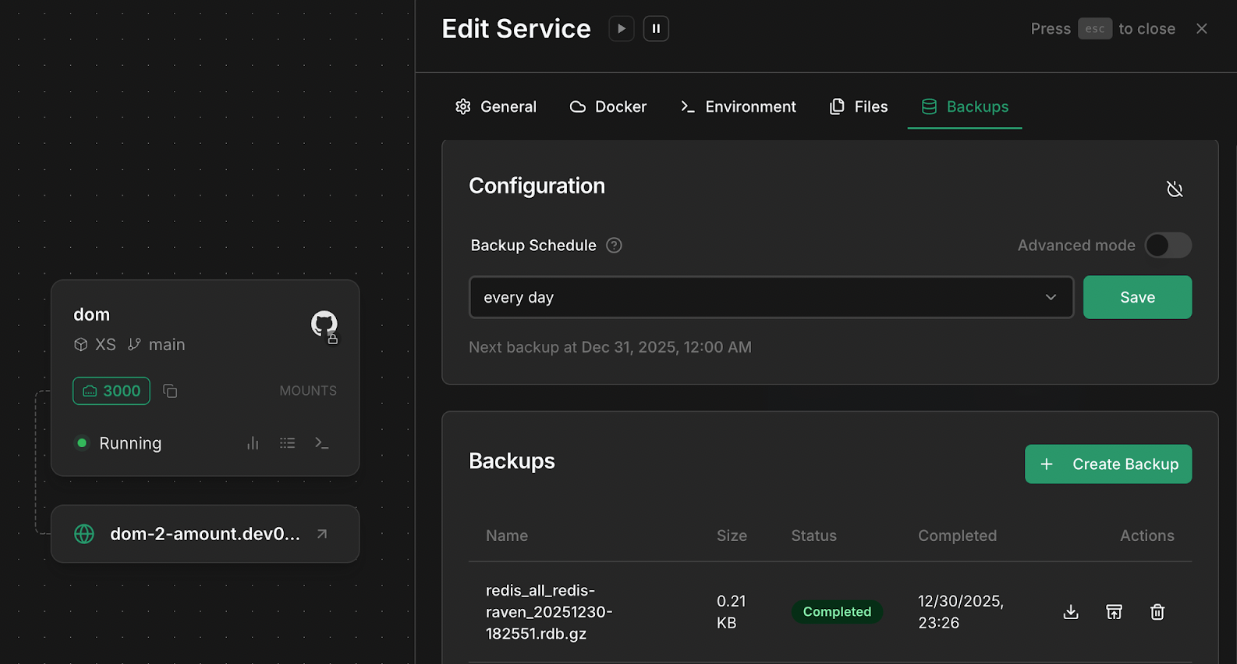Start the service with play button
The image size is (1237, 664).
pyautogui.click(x=621, y=29)
